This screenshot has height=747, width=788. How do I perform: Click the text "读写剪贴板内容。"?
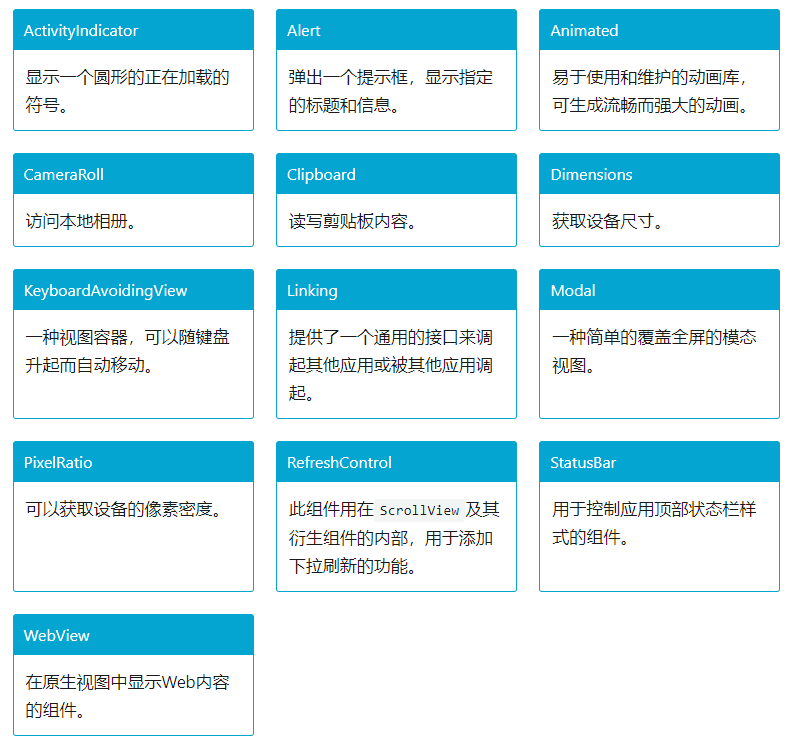pos(353,221)
